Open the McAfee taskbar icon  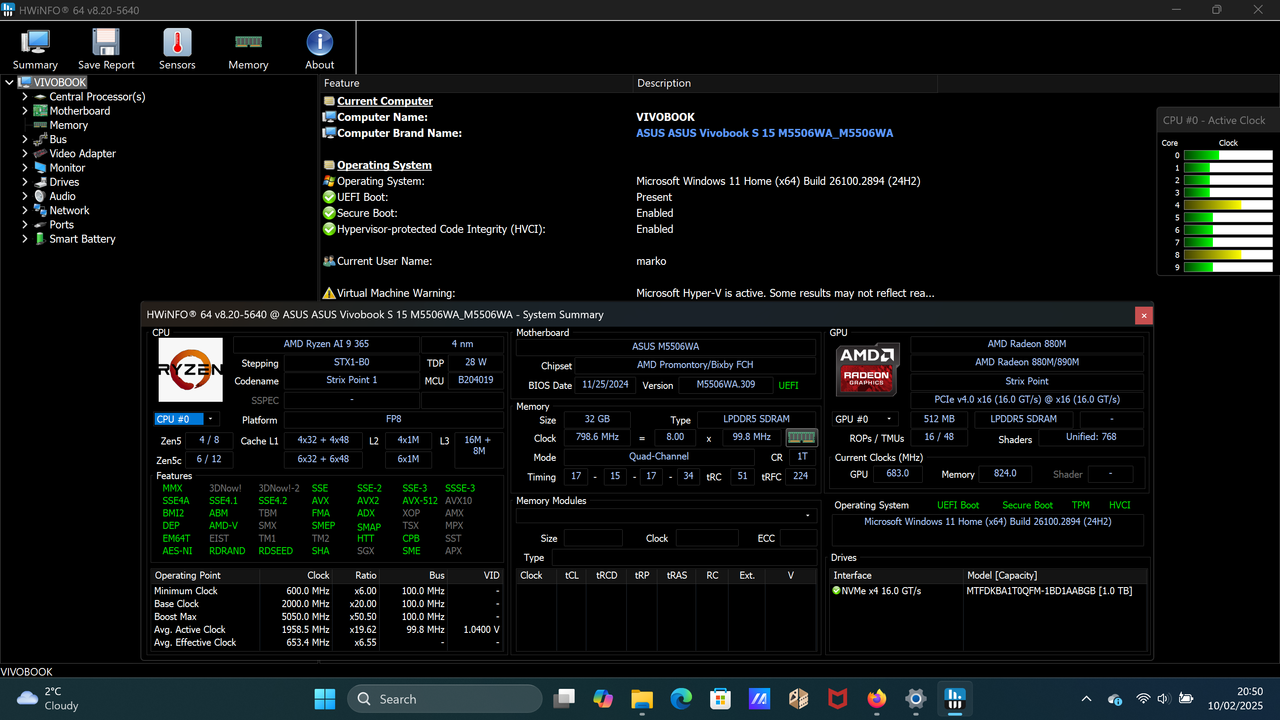(x=838, y=698)
